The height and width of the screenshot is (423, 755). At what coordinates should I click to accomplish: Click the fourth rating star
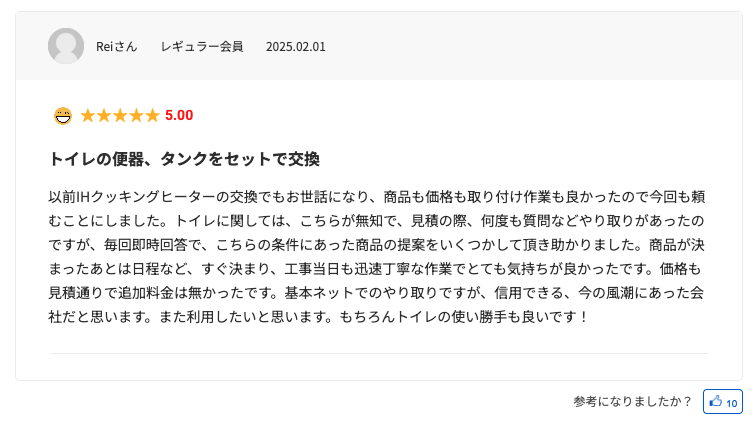click(136, 116)
